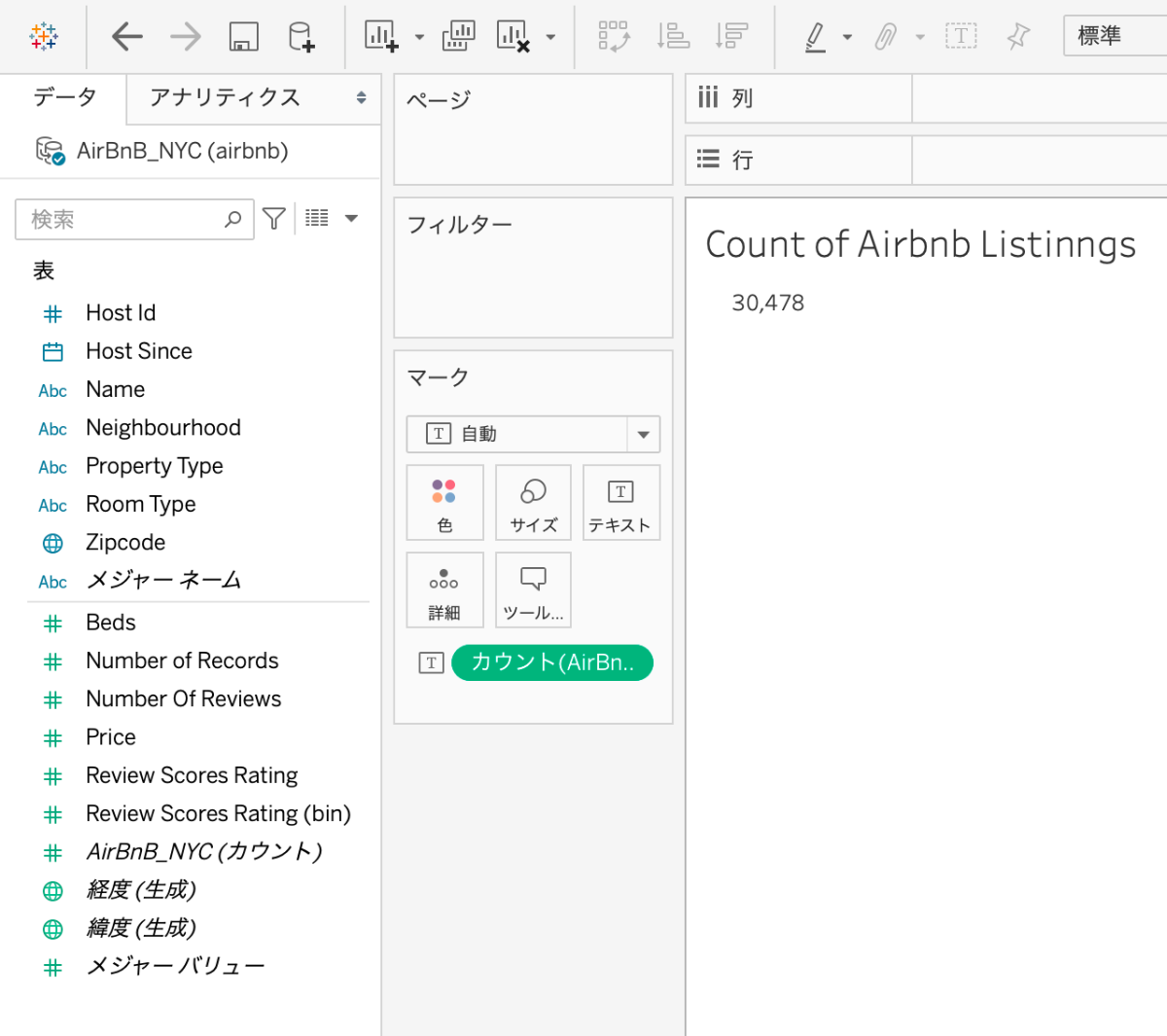Sort descending toolbar icon
The image size is (1167, 1036).
pyautogui.click(x=731, y=37)
